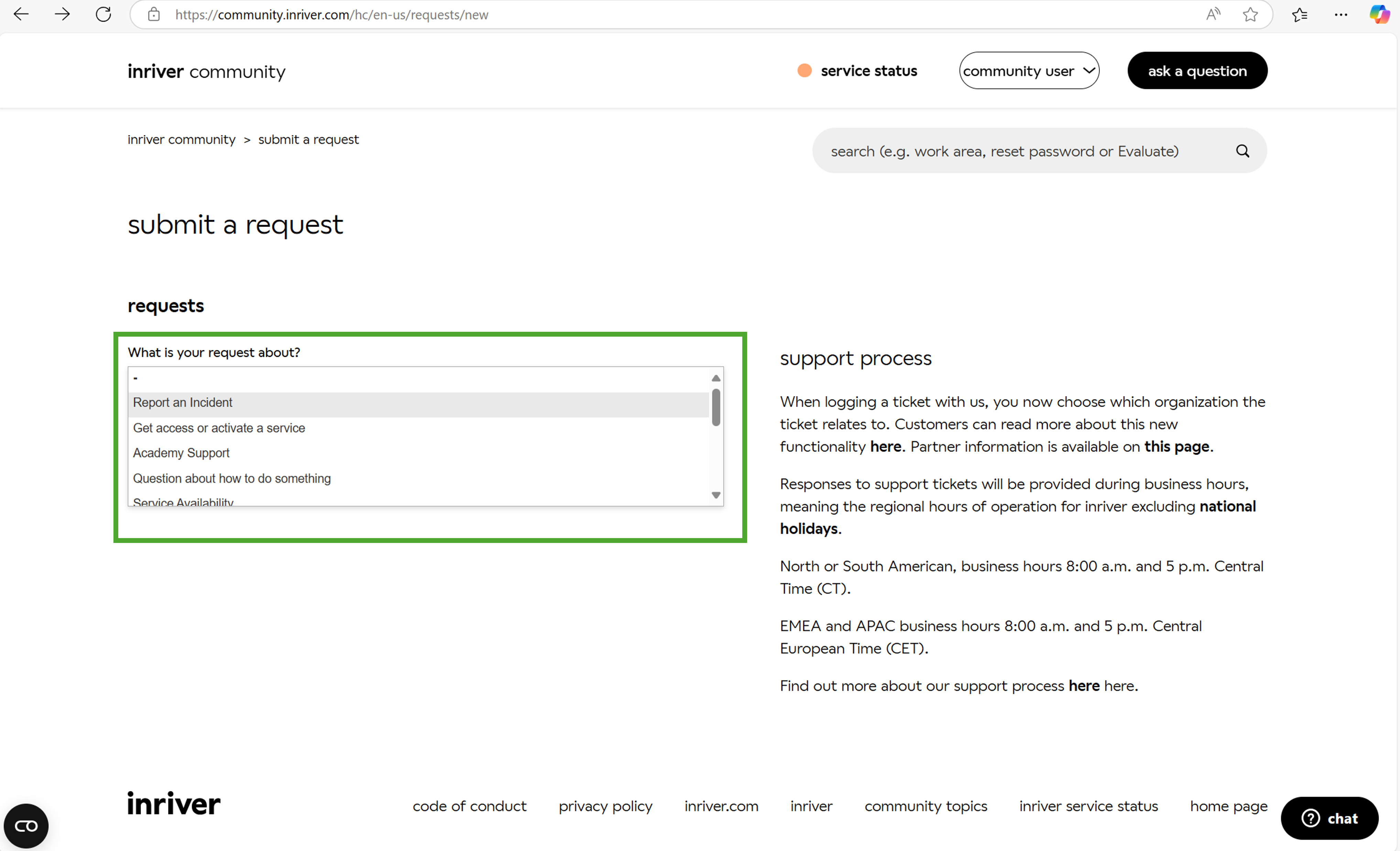Go forward with the browser forward arrow

(x=62, y=14)
